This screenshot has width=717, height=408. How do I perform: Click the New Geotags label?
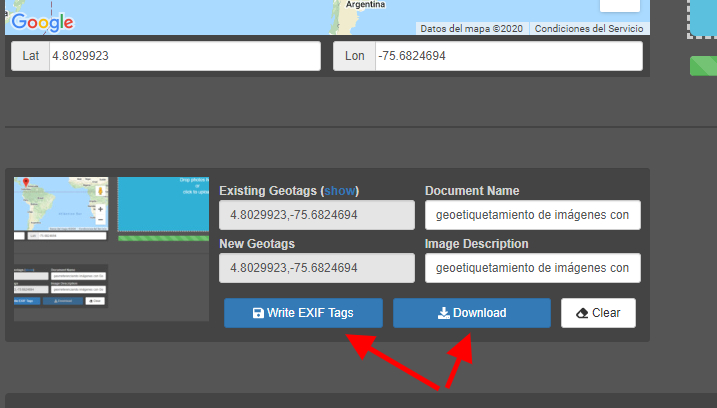257,244
